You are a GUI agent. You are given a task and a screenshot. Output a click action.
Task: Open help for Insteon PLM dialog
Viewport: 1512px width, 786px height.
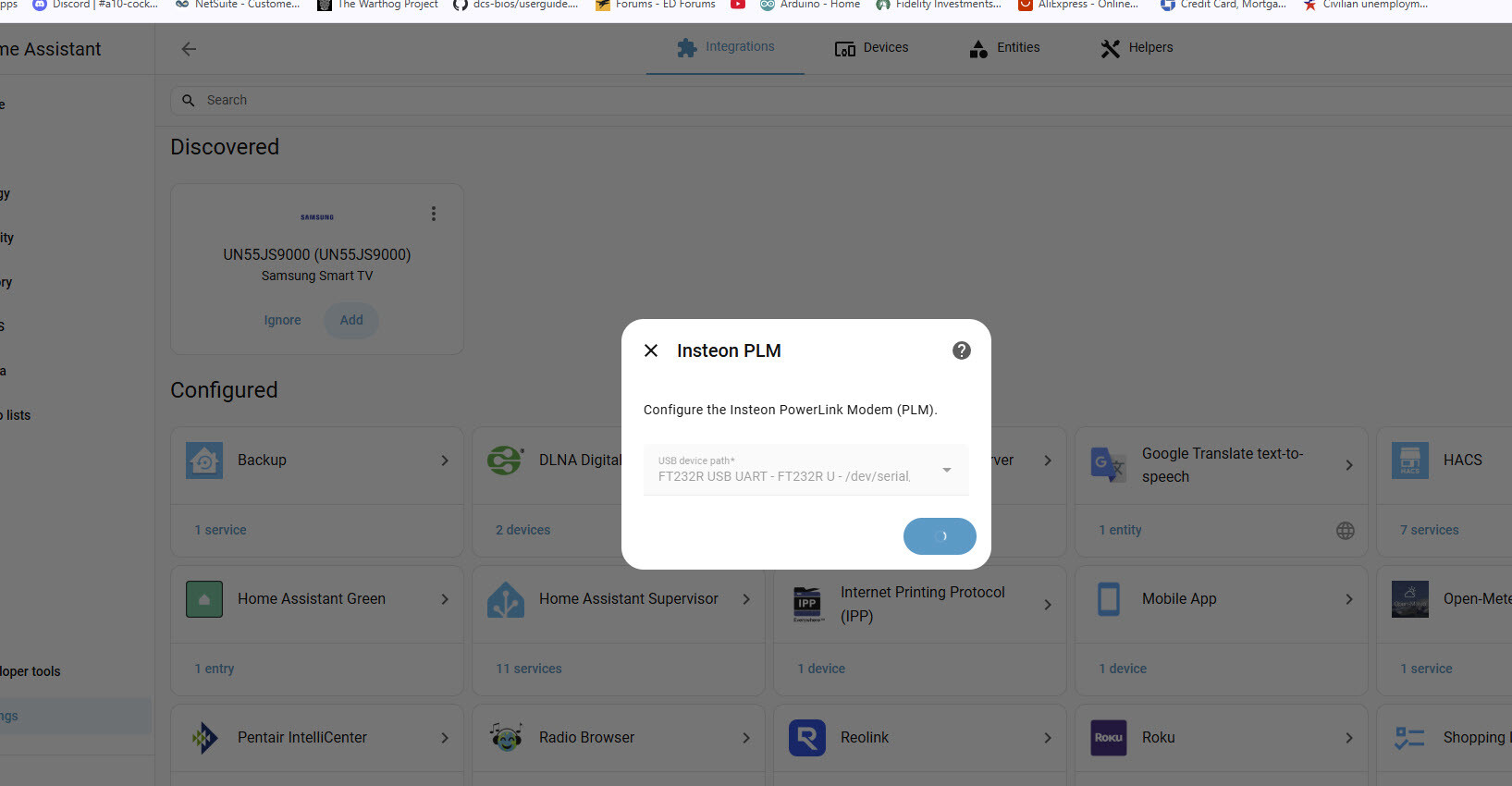point(962,350)
